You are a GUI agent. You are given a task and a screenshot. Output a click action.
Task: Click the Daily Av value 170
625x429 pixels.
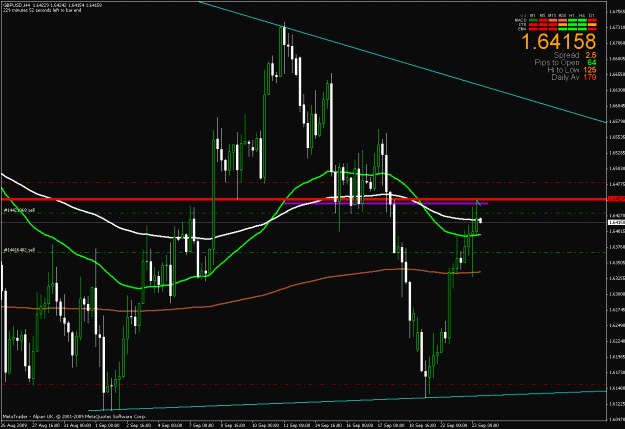[590, 77]
